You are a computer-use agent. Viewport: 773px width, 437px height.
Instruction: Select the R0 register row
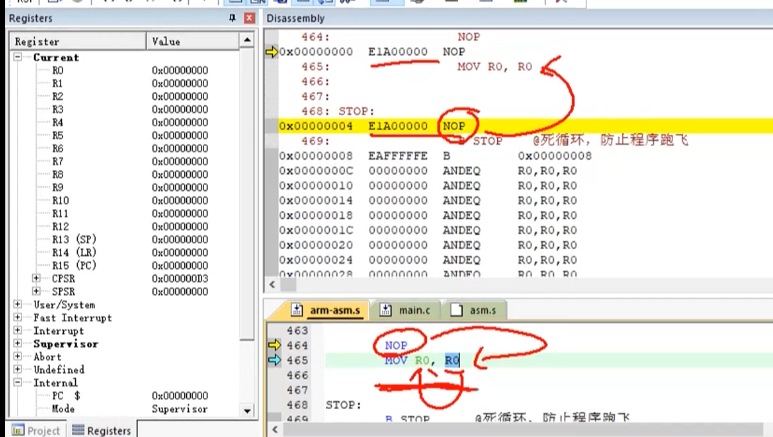[126, 70]
